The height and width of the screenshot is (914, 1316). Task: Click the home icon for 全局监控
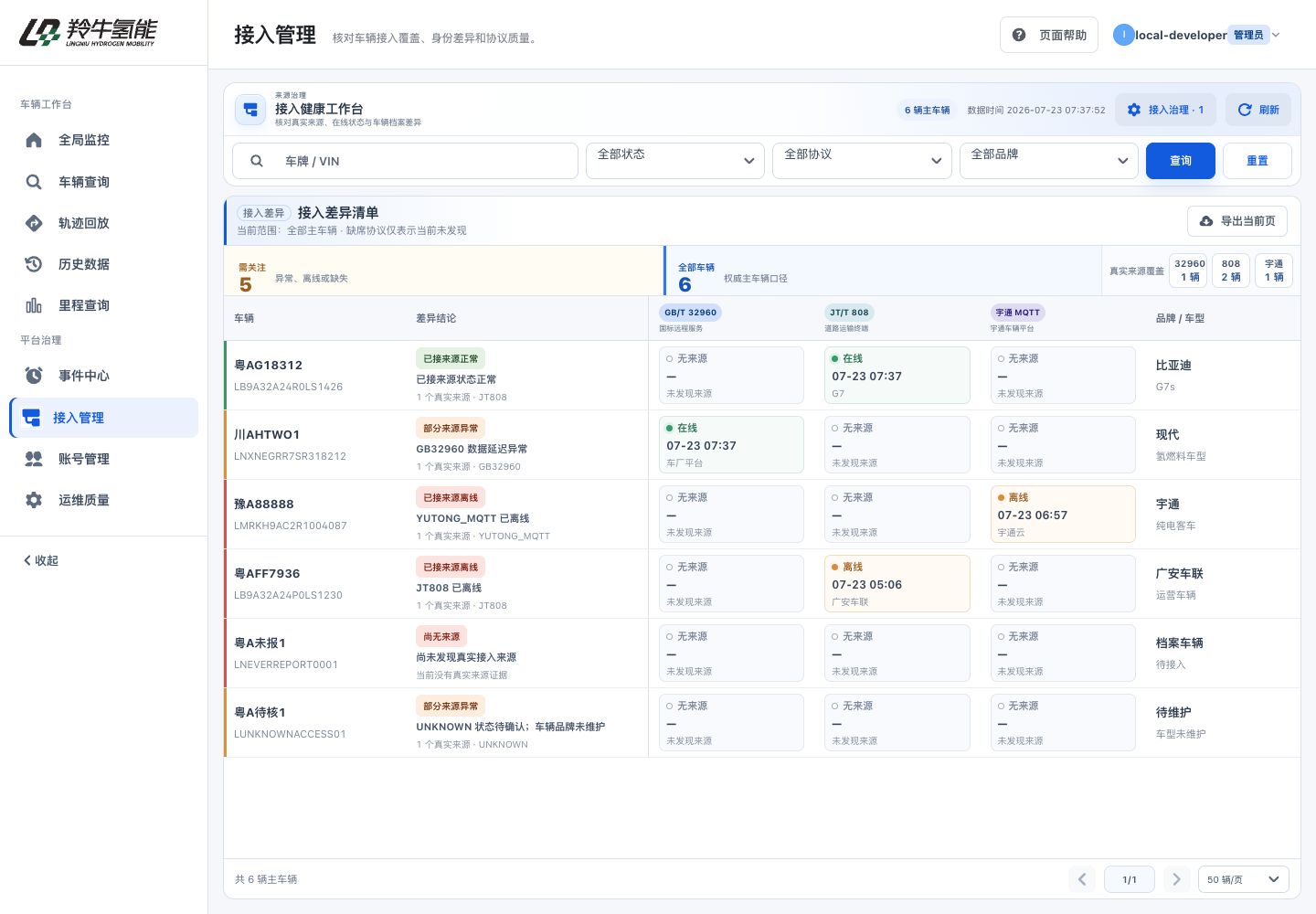[x=34, y=140]
